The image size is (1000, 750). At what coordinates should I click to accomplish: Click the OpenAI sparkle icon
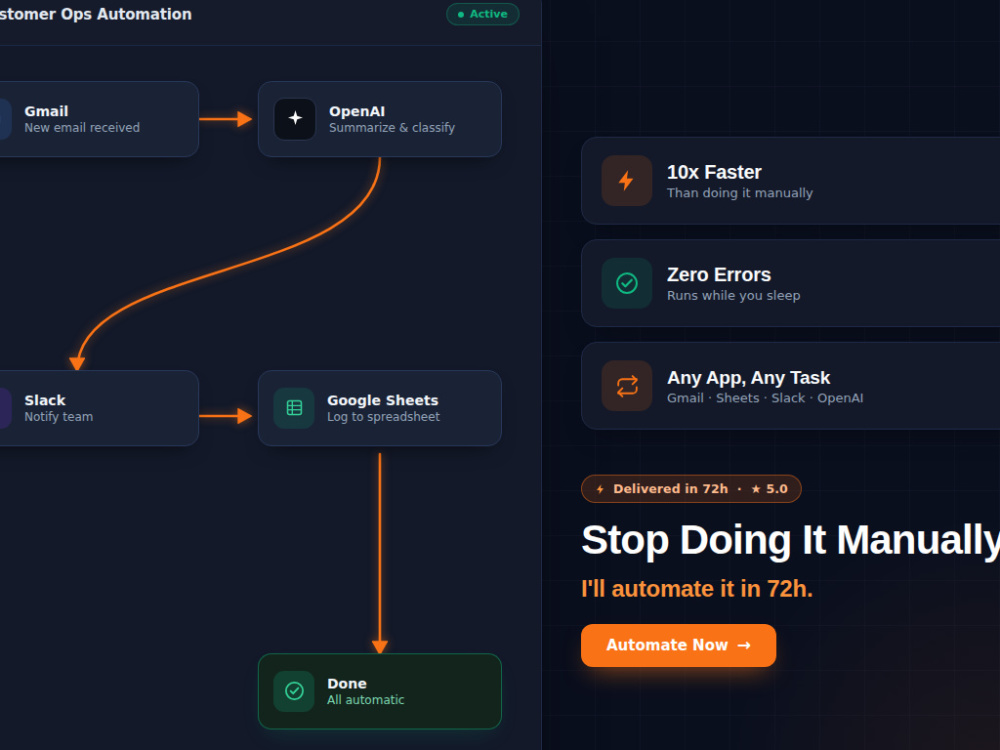click(295, 119)
